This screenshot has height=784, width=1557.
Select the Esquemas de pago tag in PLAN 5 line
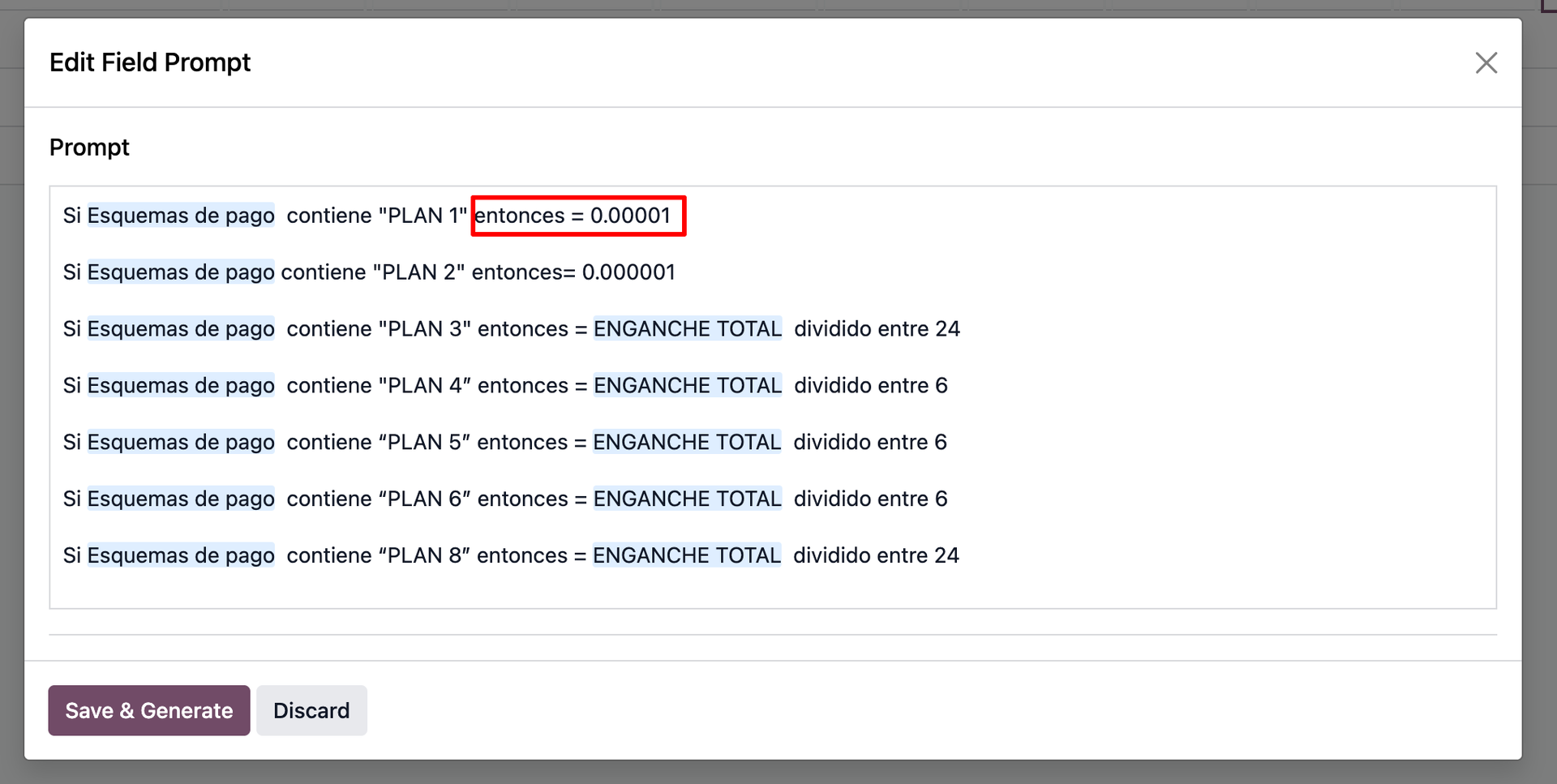[x=181, y=443]
